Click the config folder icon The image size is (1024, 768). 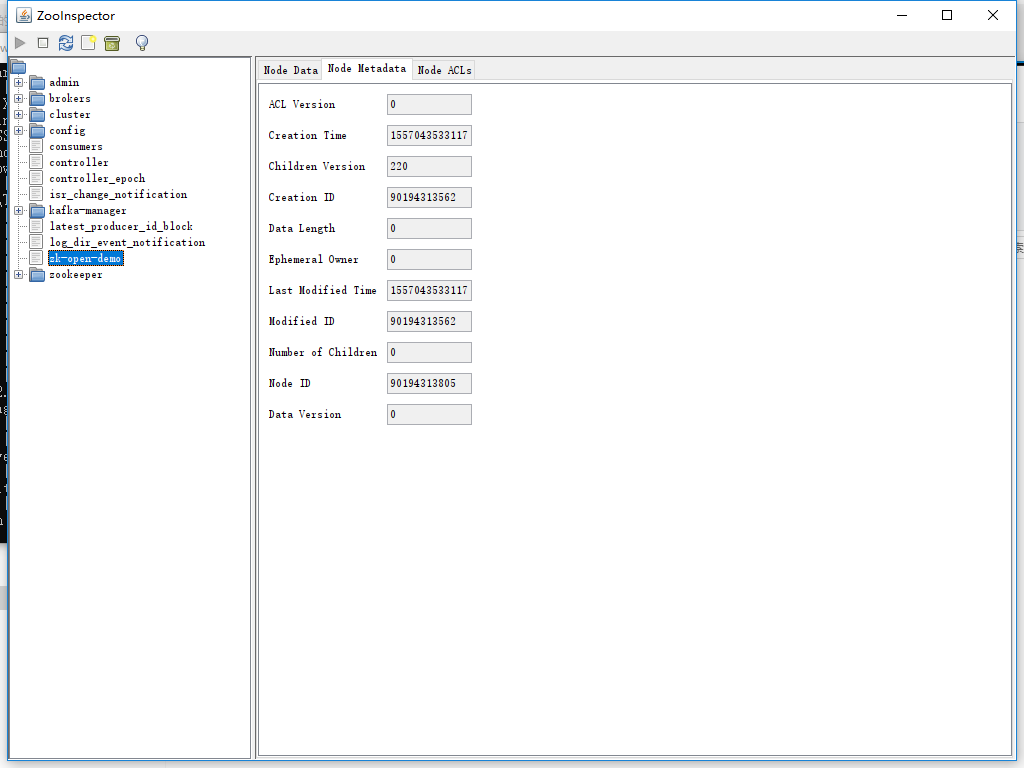(37, 131)
